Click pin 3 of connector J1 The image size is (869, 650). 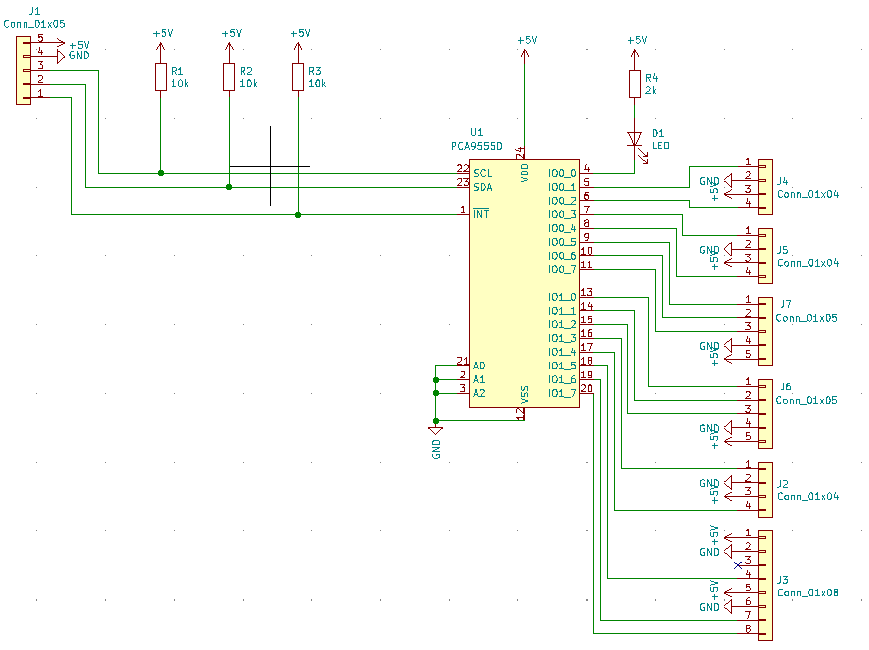pyautogui.click(x=38, y=68)
